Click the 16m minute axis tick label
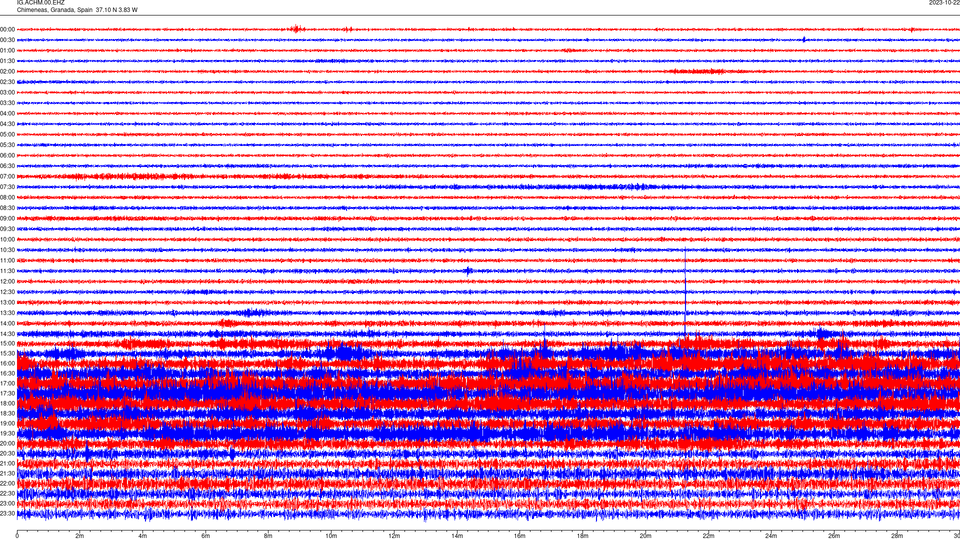 coord(520,536)
